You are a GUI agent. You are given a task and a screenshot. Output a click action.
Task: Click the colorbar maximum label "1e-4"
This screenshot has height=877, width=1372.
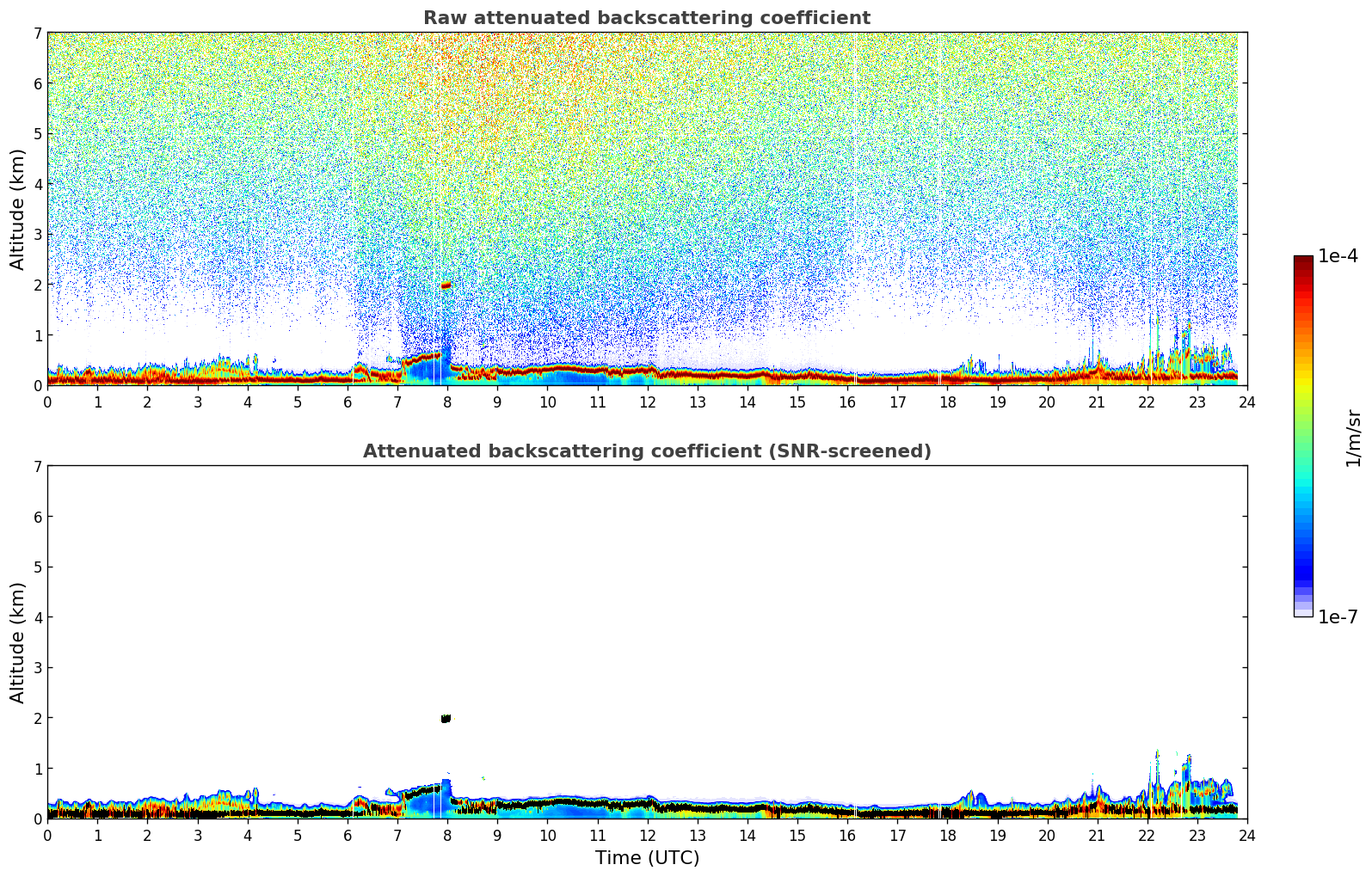pos(1338,256)
